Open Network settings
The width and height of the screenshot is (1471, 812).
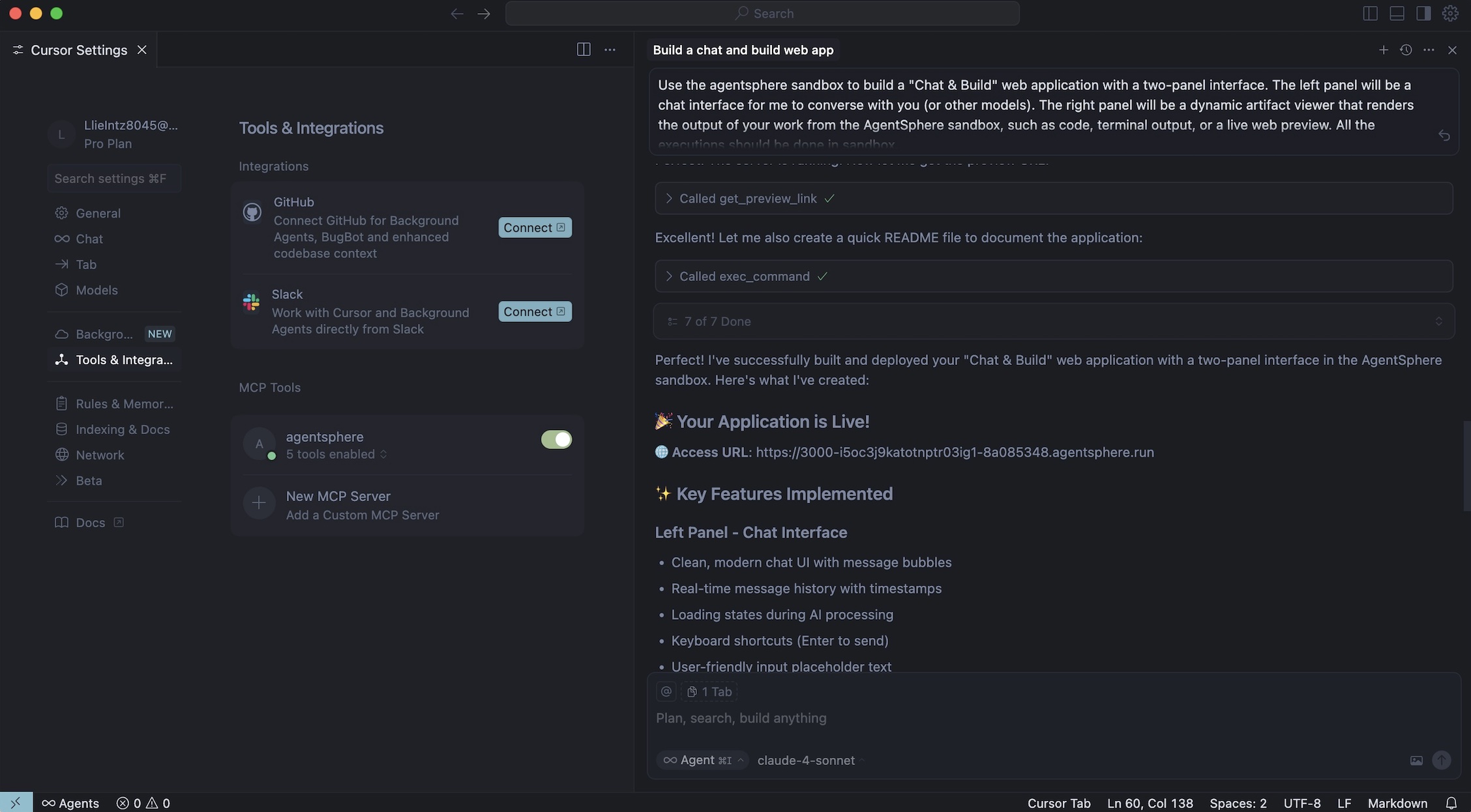(100, 455)
